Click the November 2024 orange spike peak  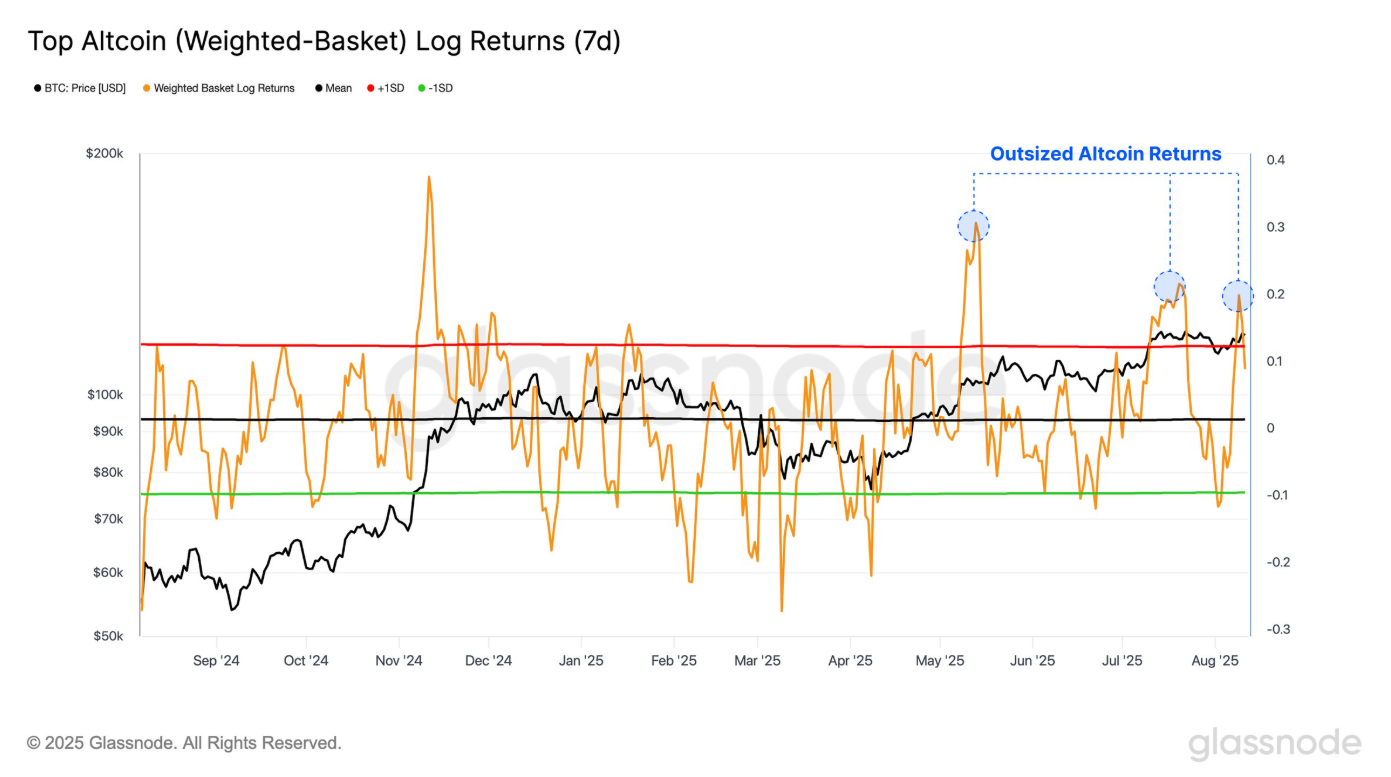429,178
